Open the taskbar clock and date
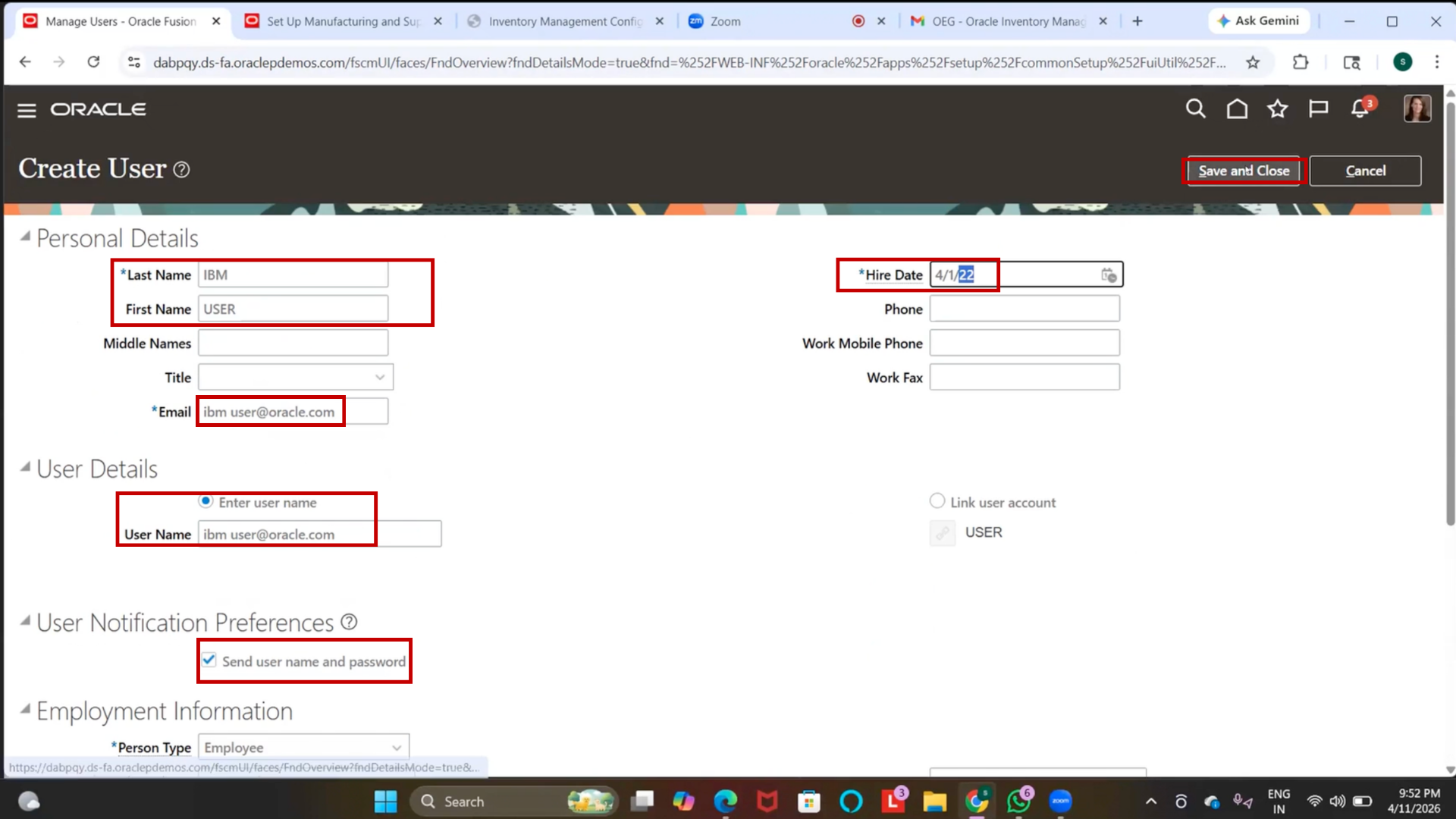This screenshot has height=819, width=1456. coord(1414,802)
